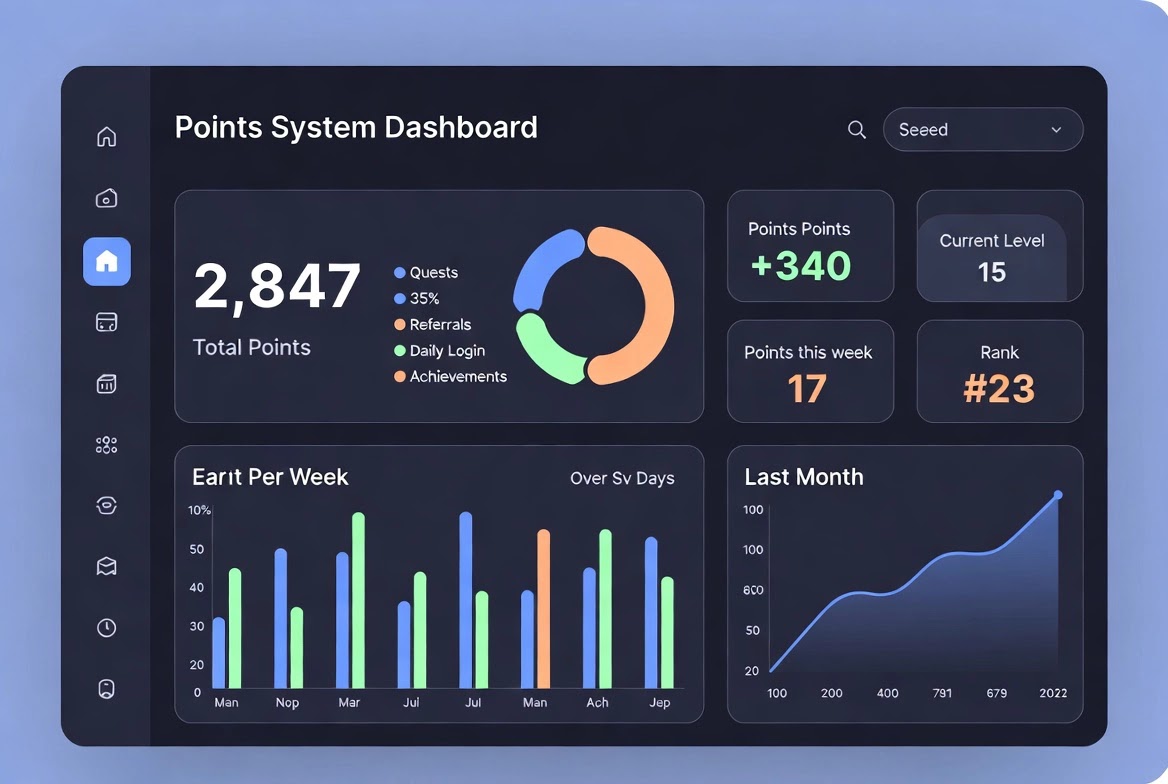Click the clock history icon in the sidebar
Screen dimensions: 1168x784
(x=107, y=627)
